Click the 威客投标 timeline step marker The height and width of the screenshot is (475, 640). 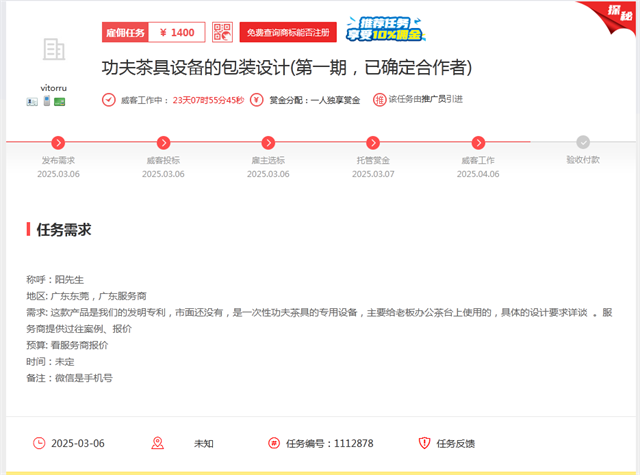coord(163,143)
